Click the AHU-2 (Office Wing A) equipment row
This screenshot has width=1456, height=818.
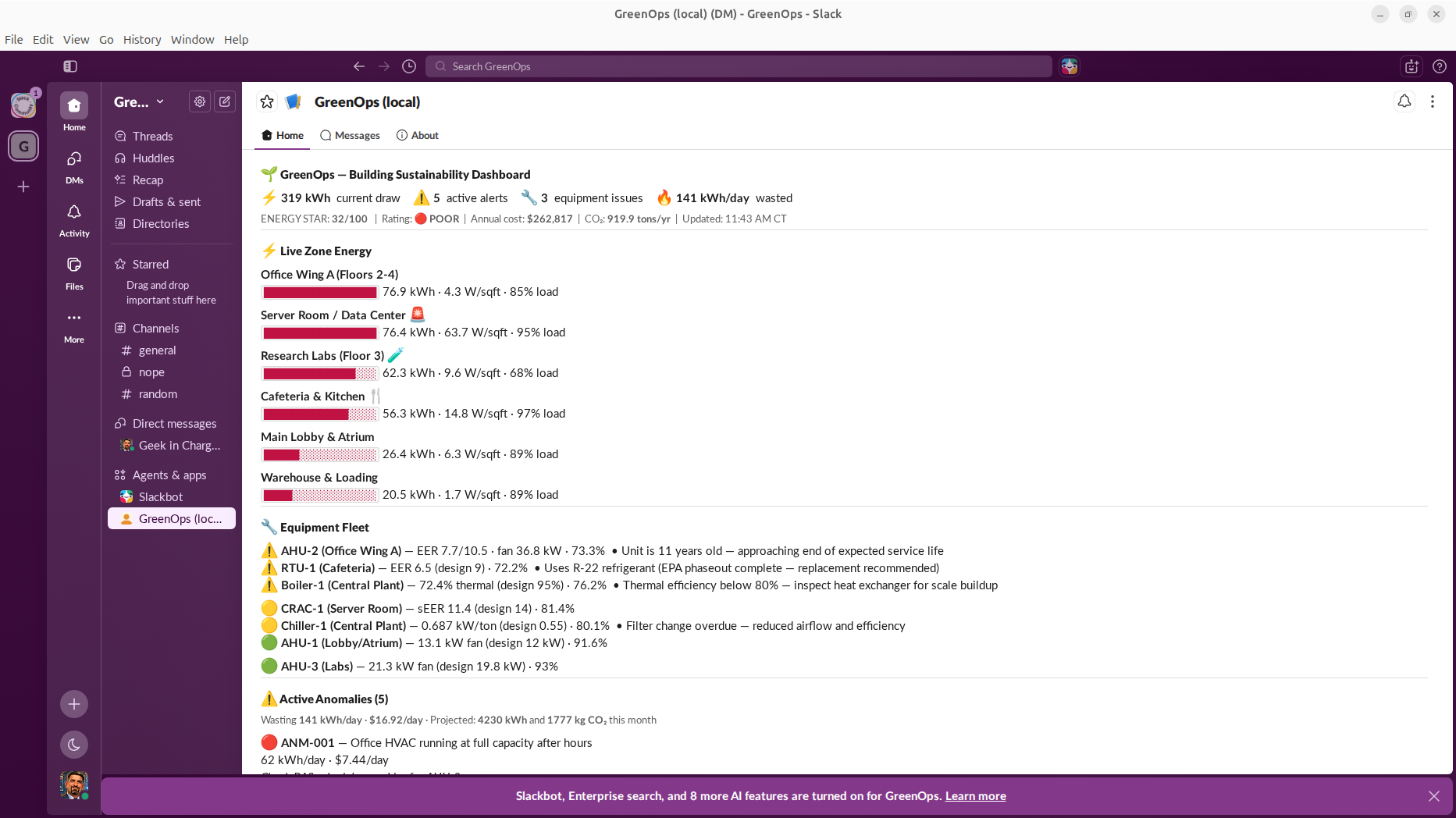pos(602,551)
